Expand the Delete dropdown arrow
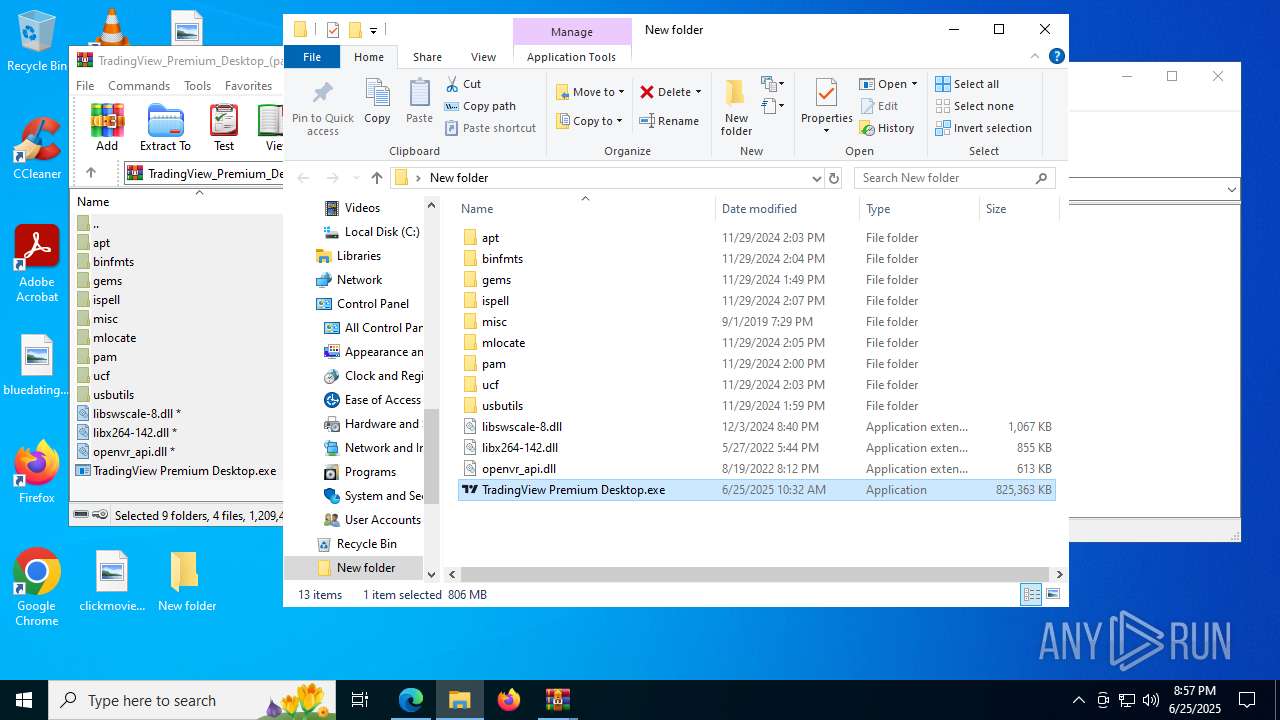The image size is (1280, 720). (698, 92)
